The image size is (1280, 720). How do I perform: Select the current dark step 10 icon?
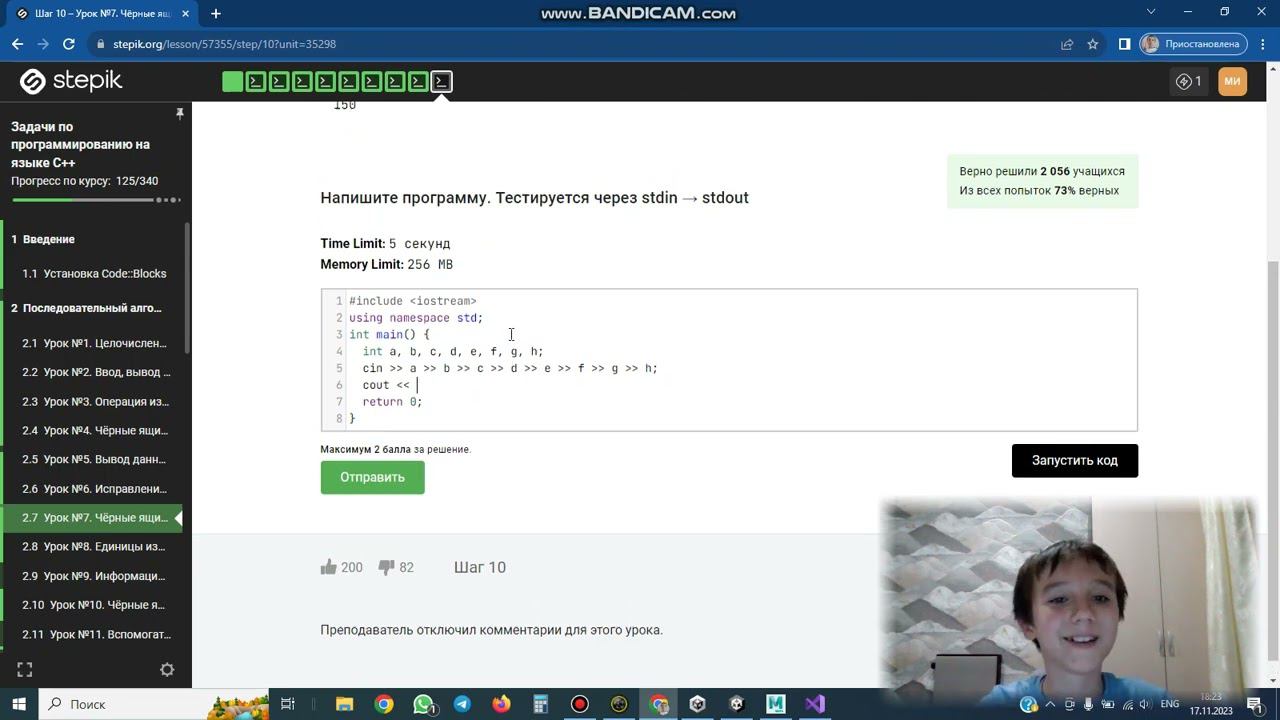(441, 82)
